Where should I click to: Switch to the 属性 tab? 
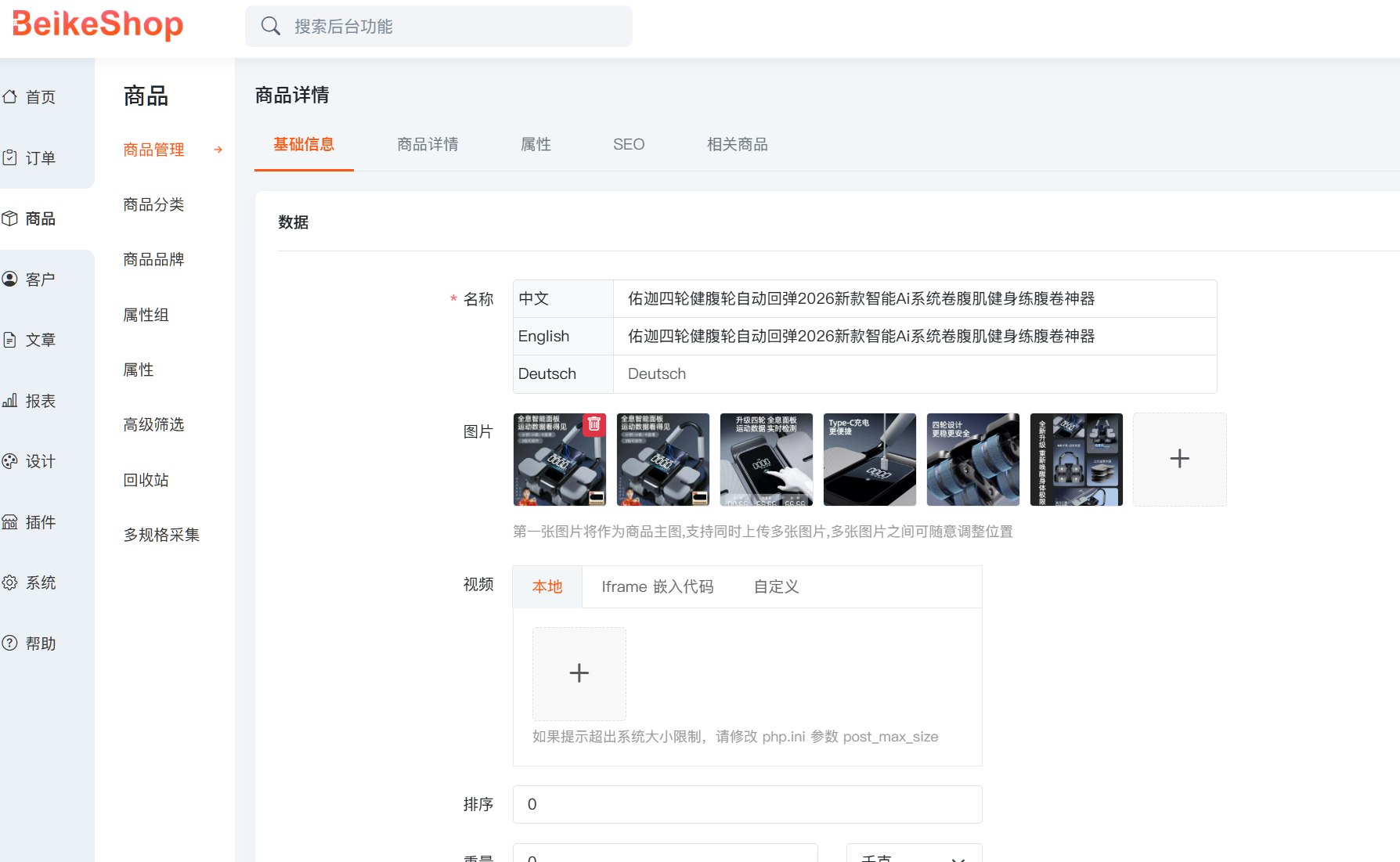(x=536, y=144)
